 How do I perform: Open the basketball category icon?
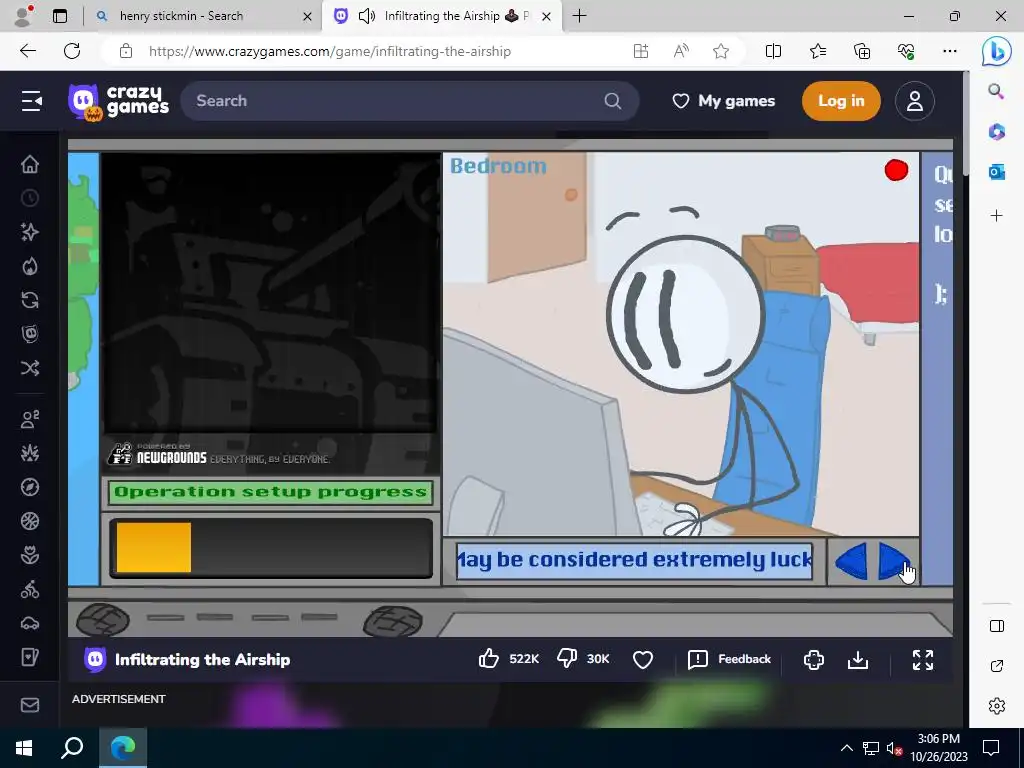[x=29, y=521]
